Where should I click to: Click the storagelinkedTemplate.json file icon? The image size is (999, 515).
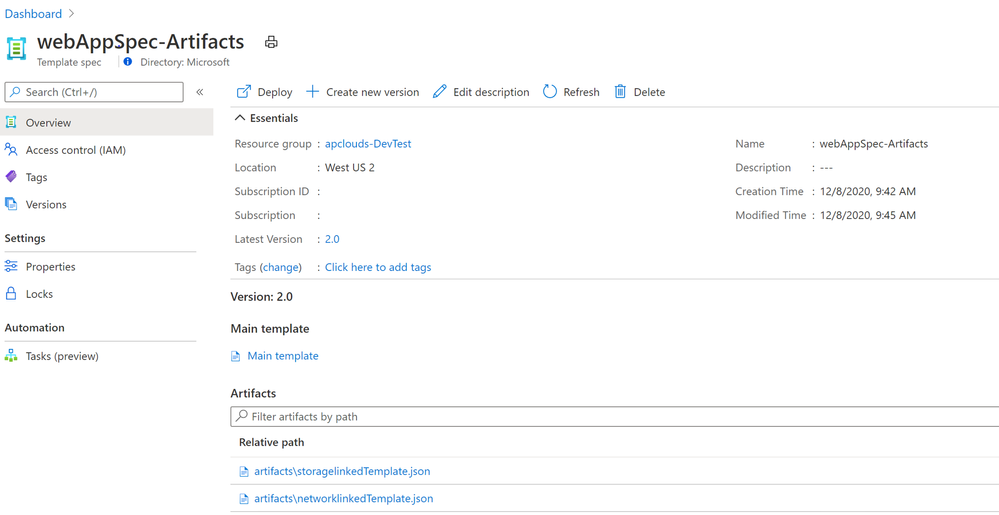(243, 472)
